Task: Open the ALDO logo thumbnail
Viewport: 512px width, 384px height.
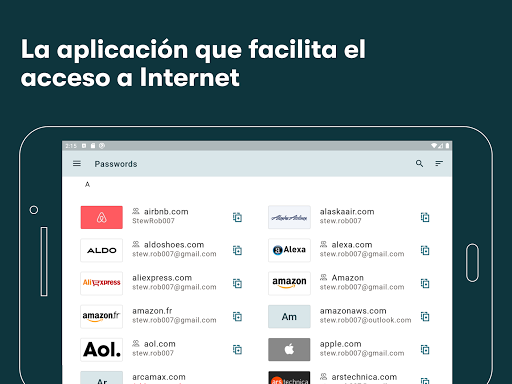Action: pyautogui.click(x=102, y=250)
